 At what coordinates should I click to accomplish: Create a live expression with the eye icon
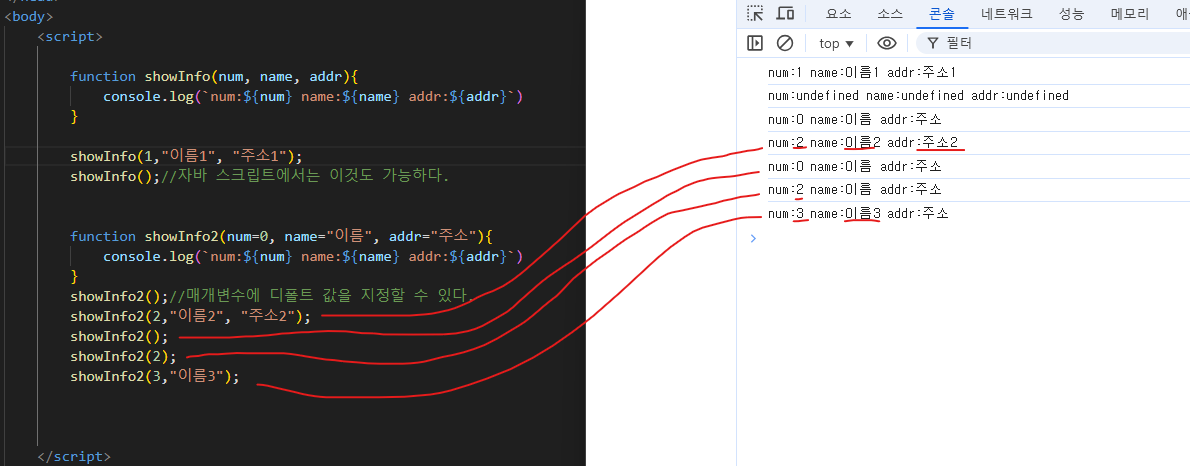pyautogui.click(x=886, y=43)
